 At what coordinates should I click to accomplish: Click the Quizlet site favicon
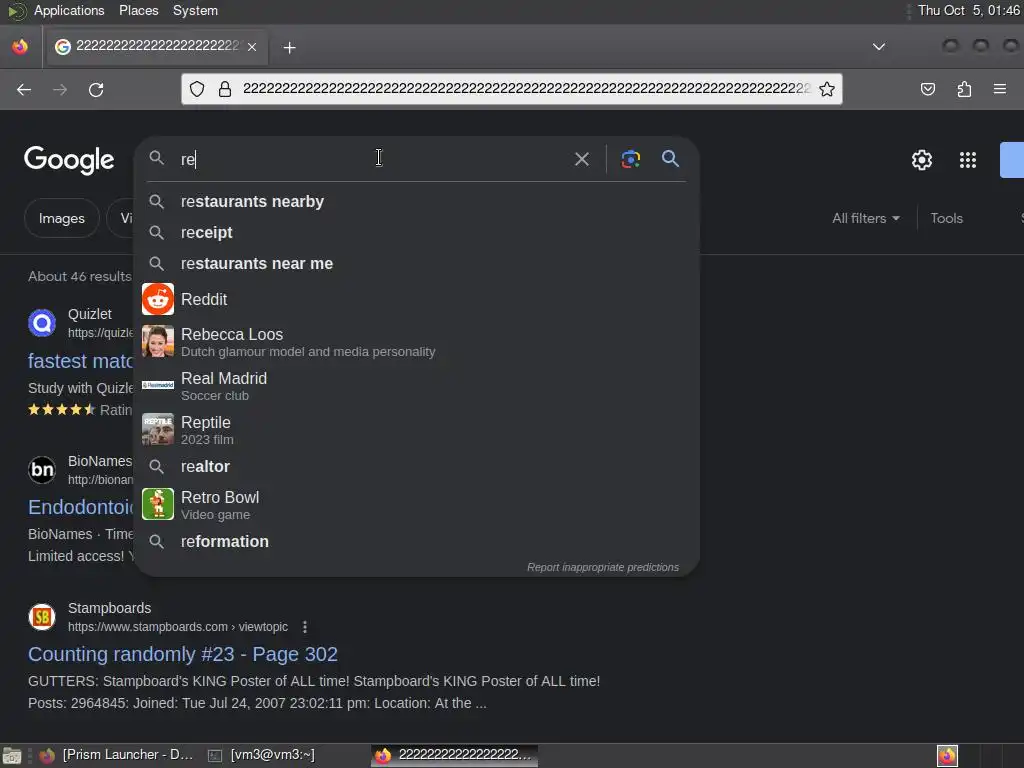(42, 323)
